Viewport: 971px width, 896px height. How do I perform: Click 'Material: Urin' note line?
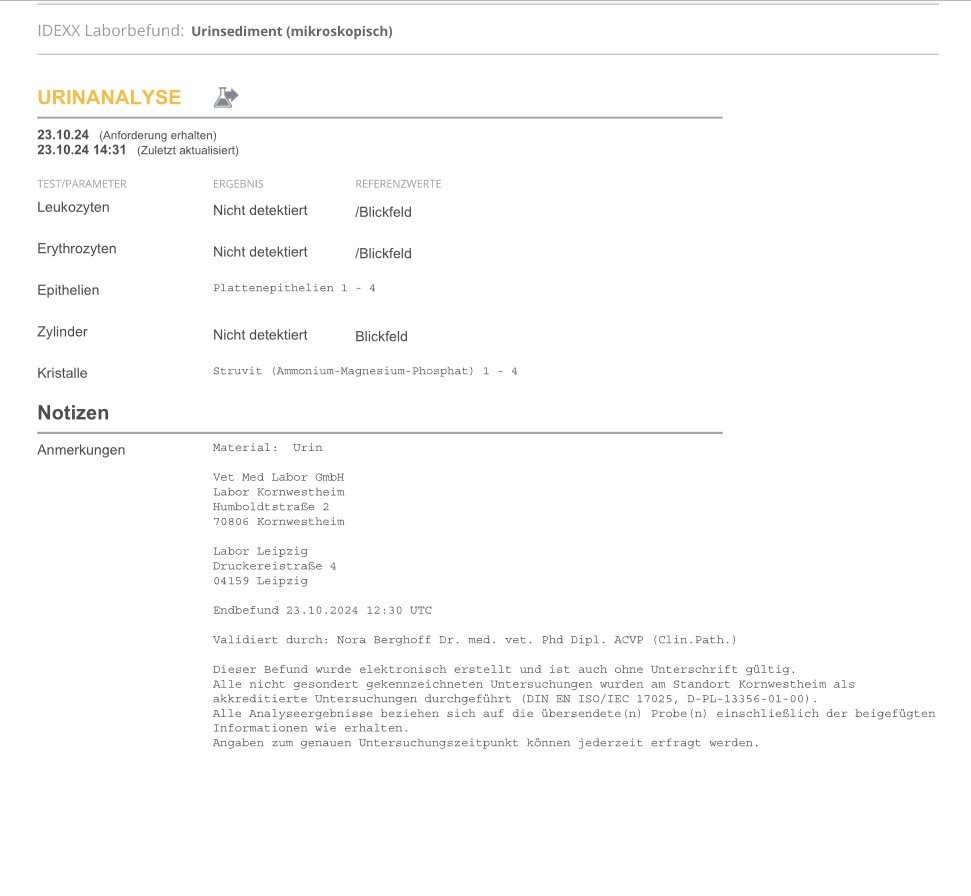pos(268,448)
